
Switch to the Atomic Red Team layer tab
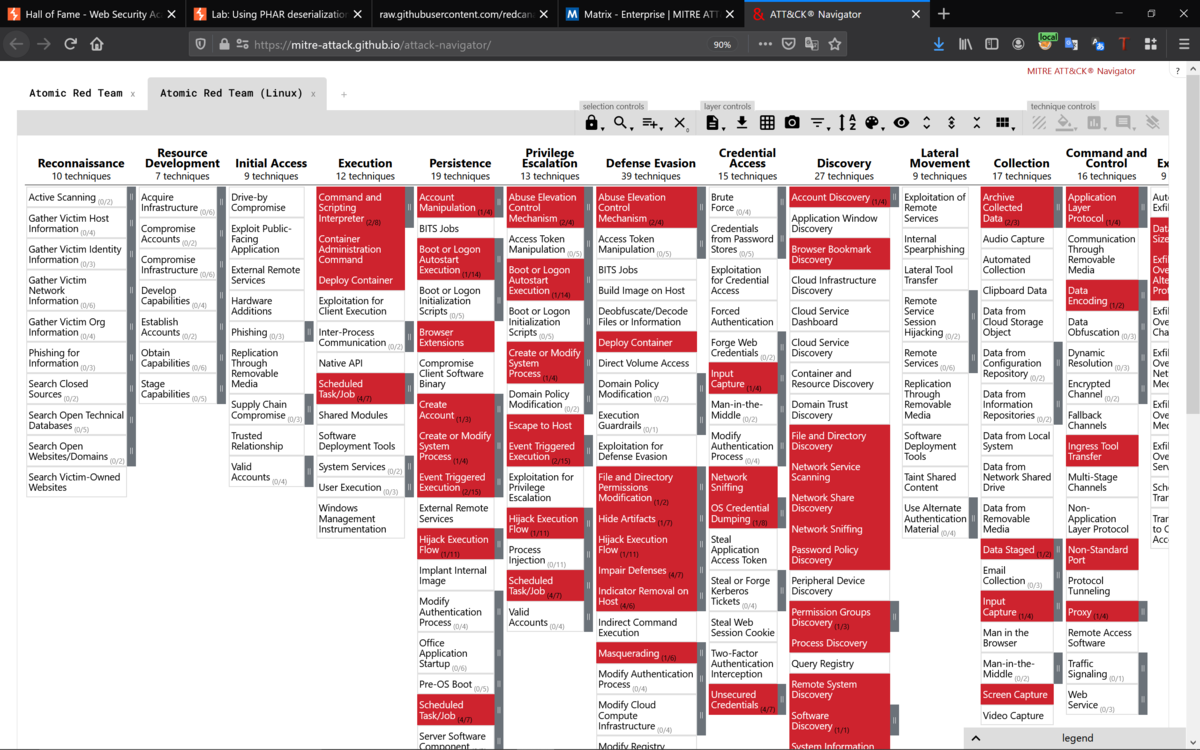(x=75, y=93)
